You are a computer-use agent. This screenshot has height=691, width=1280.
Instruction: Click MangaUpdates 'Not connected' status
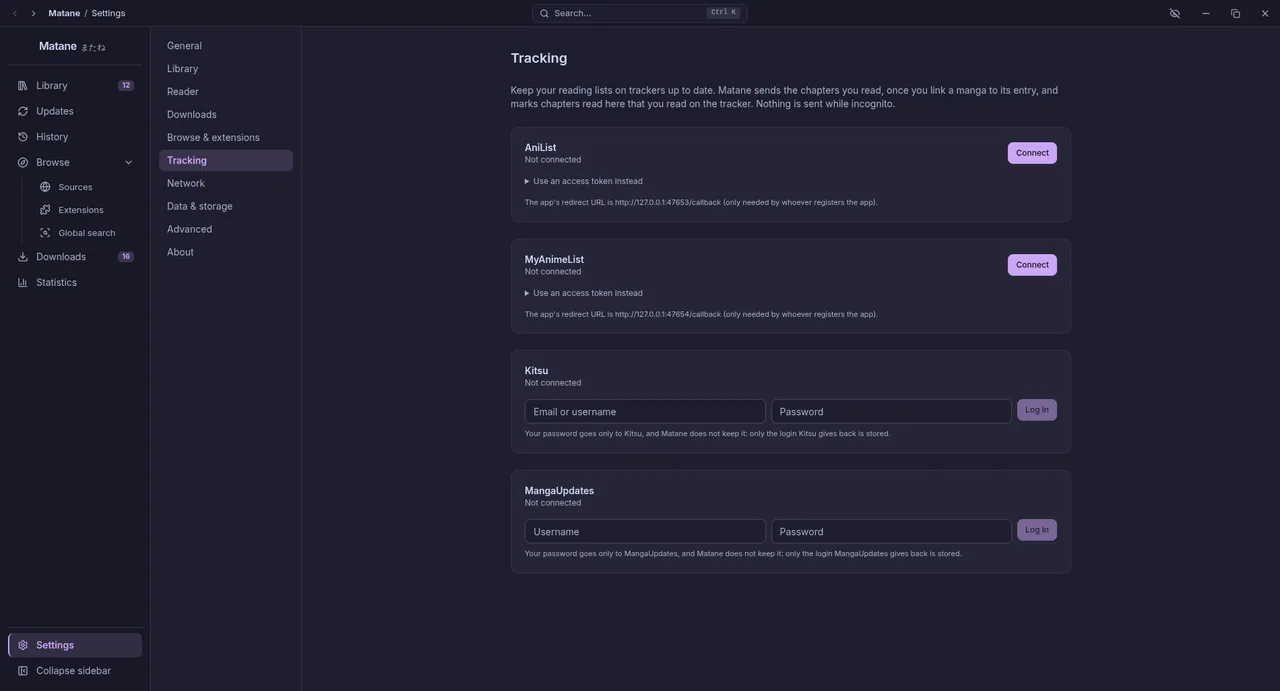(x=553, y=503)
